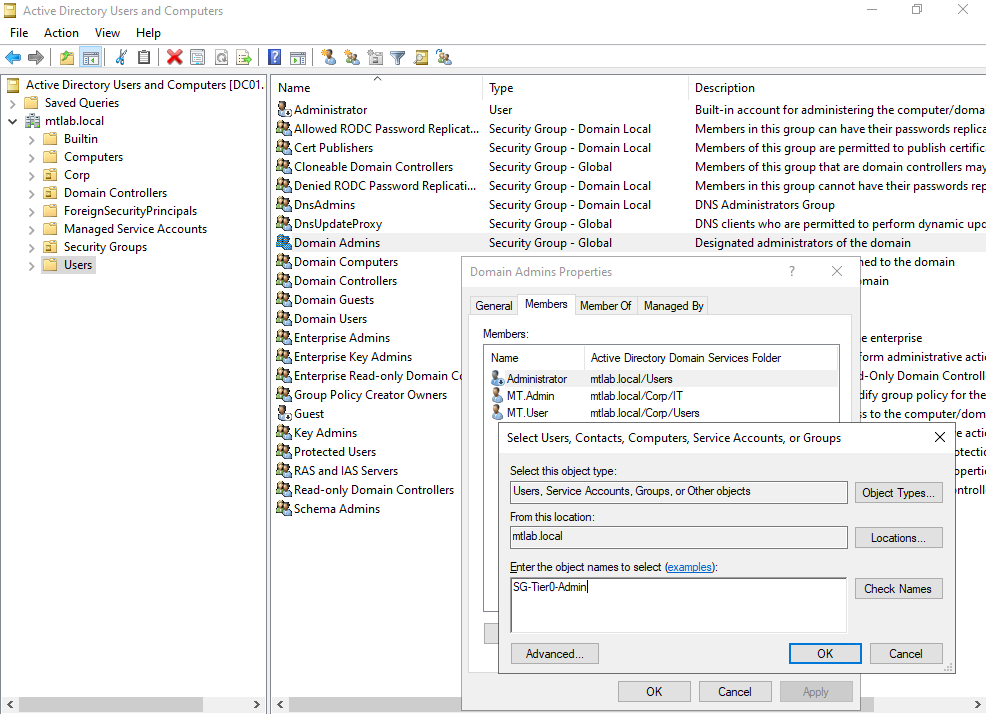The width and height of the screenshot is (986, 714).
Task: Open the View menu
Action: point(107,33)
